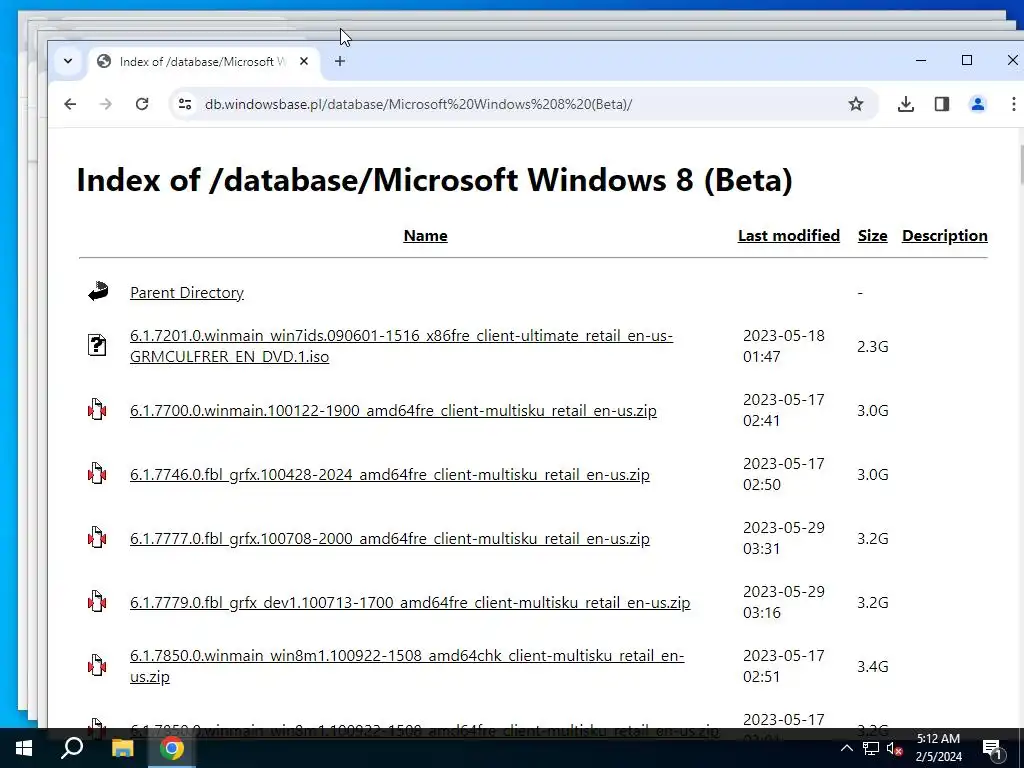This screenshot has height=768, width=1024.
Task: Open File Explorer from the taskbar
Action: pyautogui.click(x=122, y=748)
